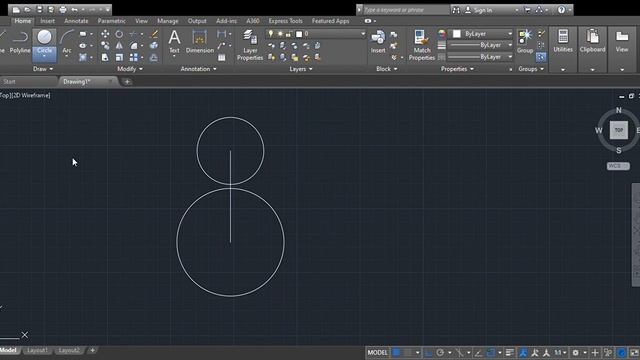640x360 pixels.
Task: Expand the Block panel
Action: pyautogui.click(x=387, y=69)
